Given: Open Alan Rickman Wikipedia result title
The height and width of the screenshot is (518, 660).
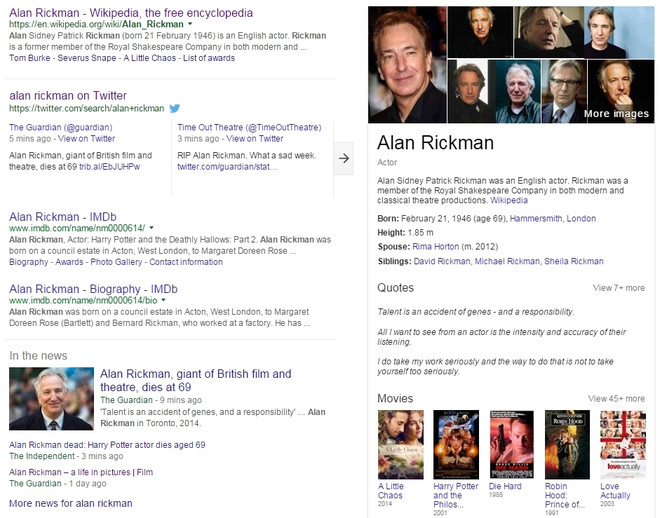Looking at the screenshot, I should (131, 13).
